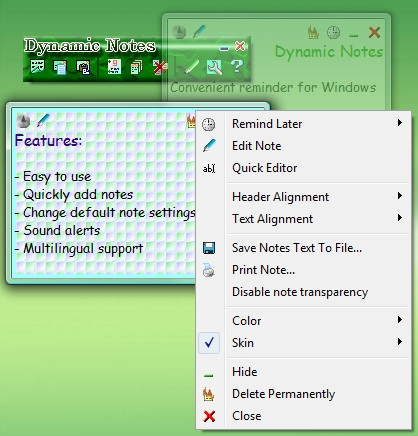Click the fire icon beside Delete Permanently
This screenshot has height=436, width=418.
208,394
